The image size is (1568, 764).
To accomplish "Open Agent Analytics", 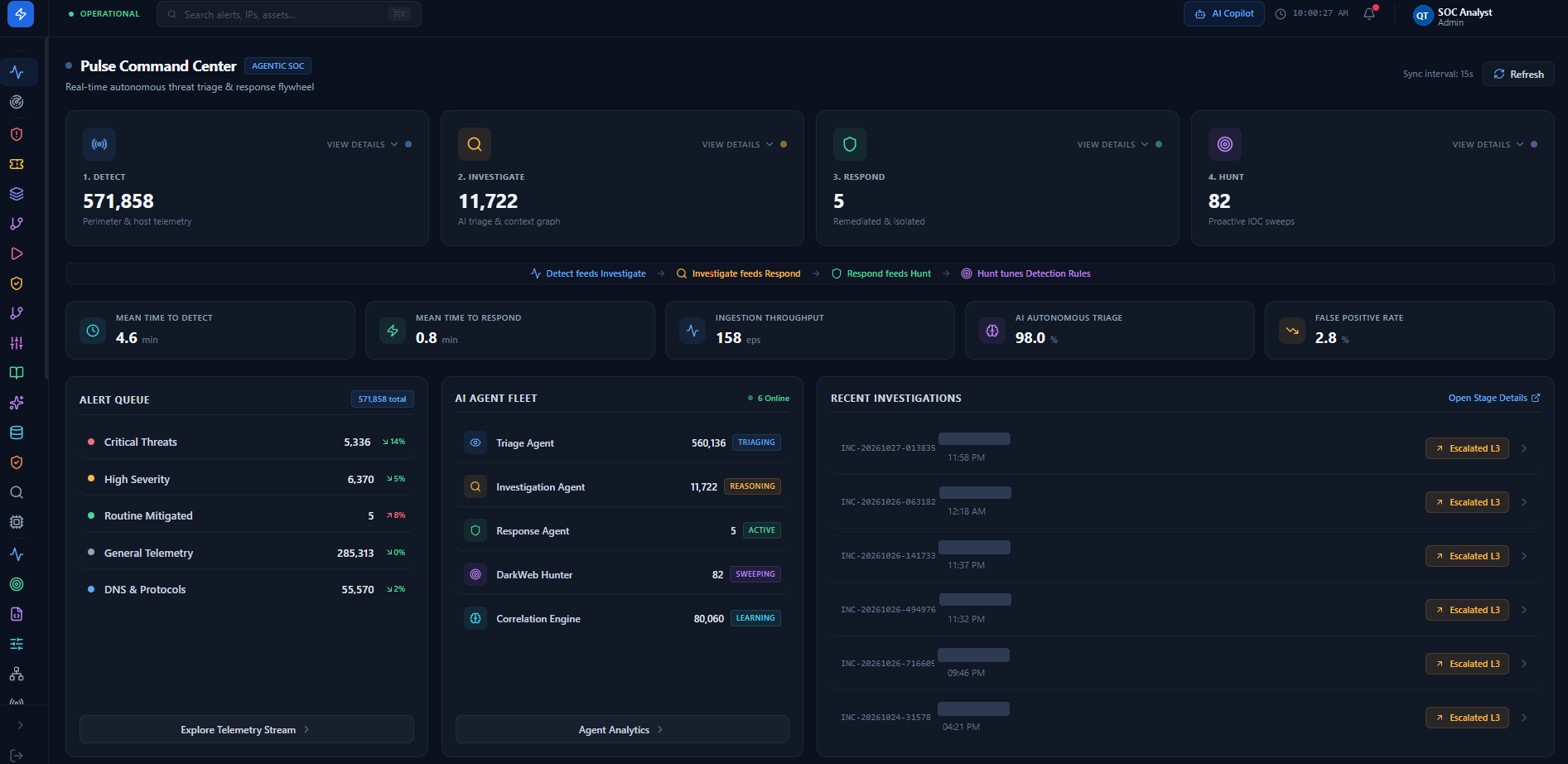I will 622,729.
